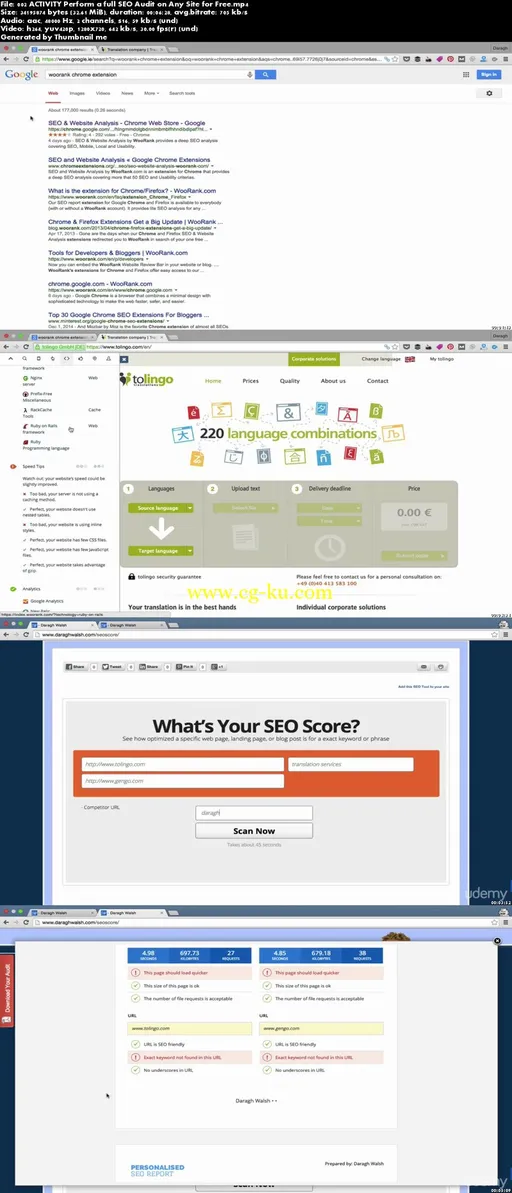Open the Google apps grid icon
512x1193 pixels.
pyautogui.click(x=466, y=75)
